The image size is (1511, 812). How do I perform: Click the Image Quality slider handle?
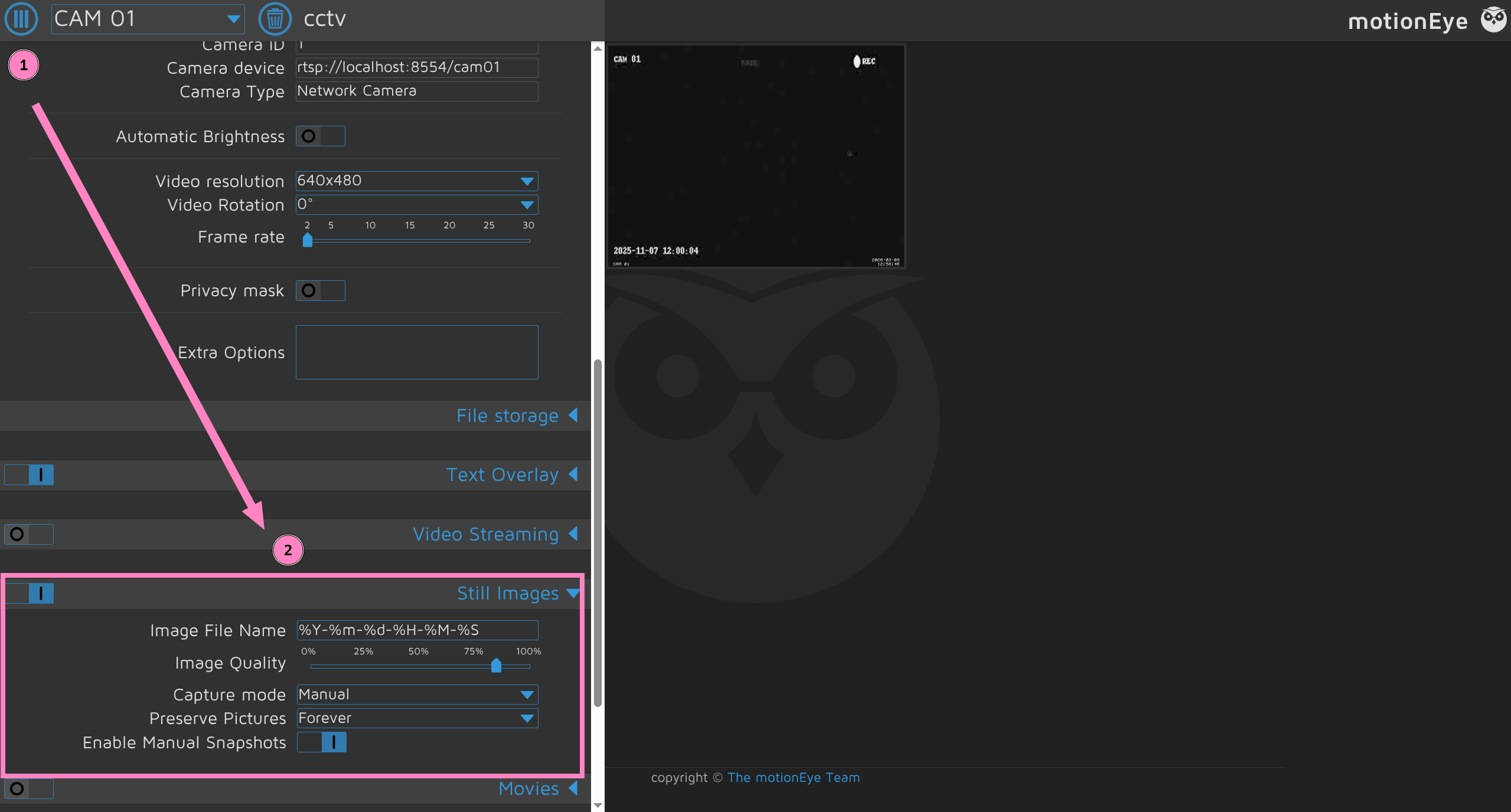click(496, 666)
